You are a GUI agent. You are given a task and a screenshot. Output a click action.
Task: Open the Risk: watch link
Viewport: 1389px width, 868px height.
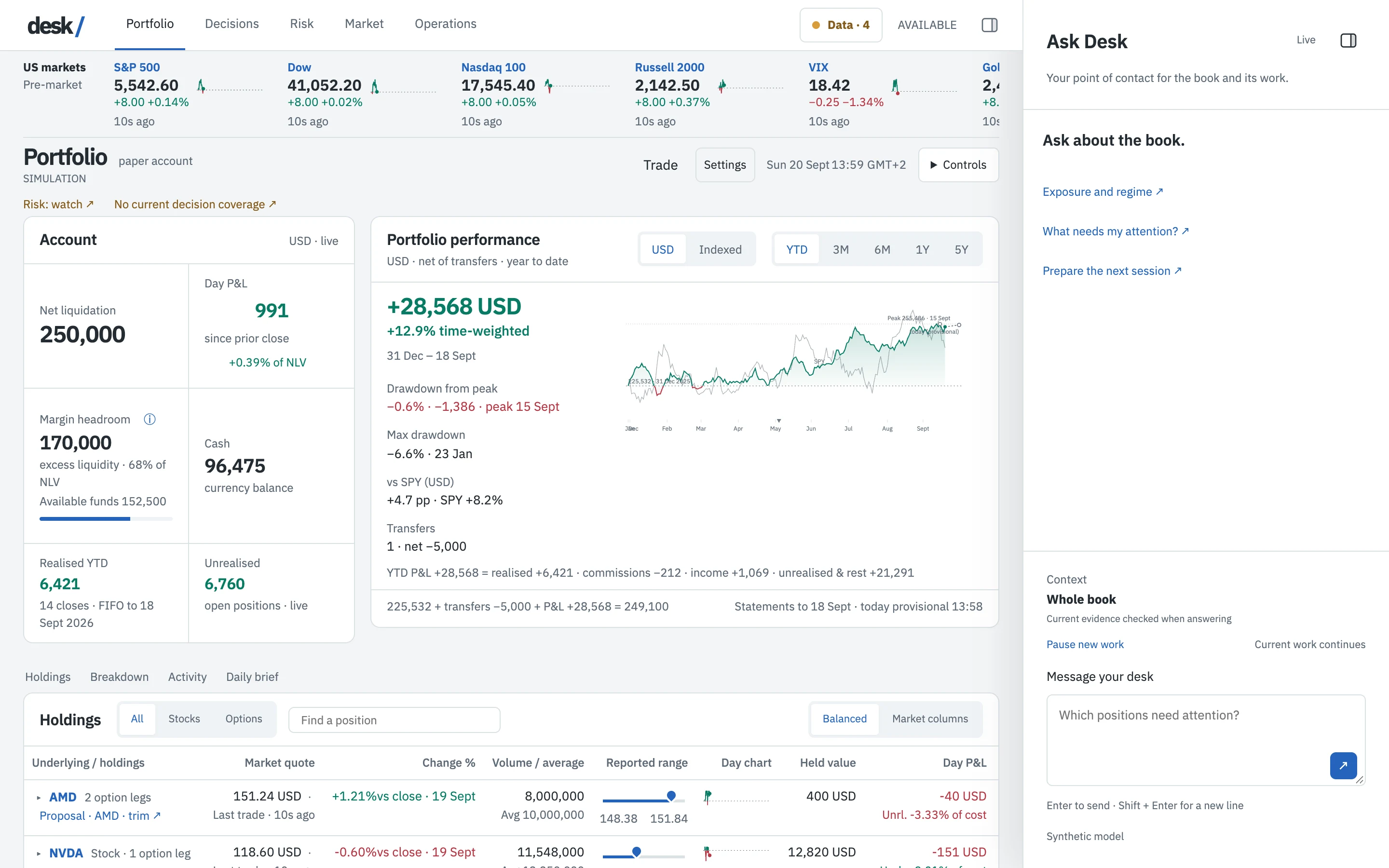point(58,204)
